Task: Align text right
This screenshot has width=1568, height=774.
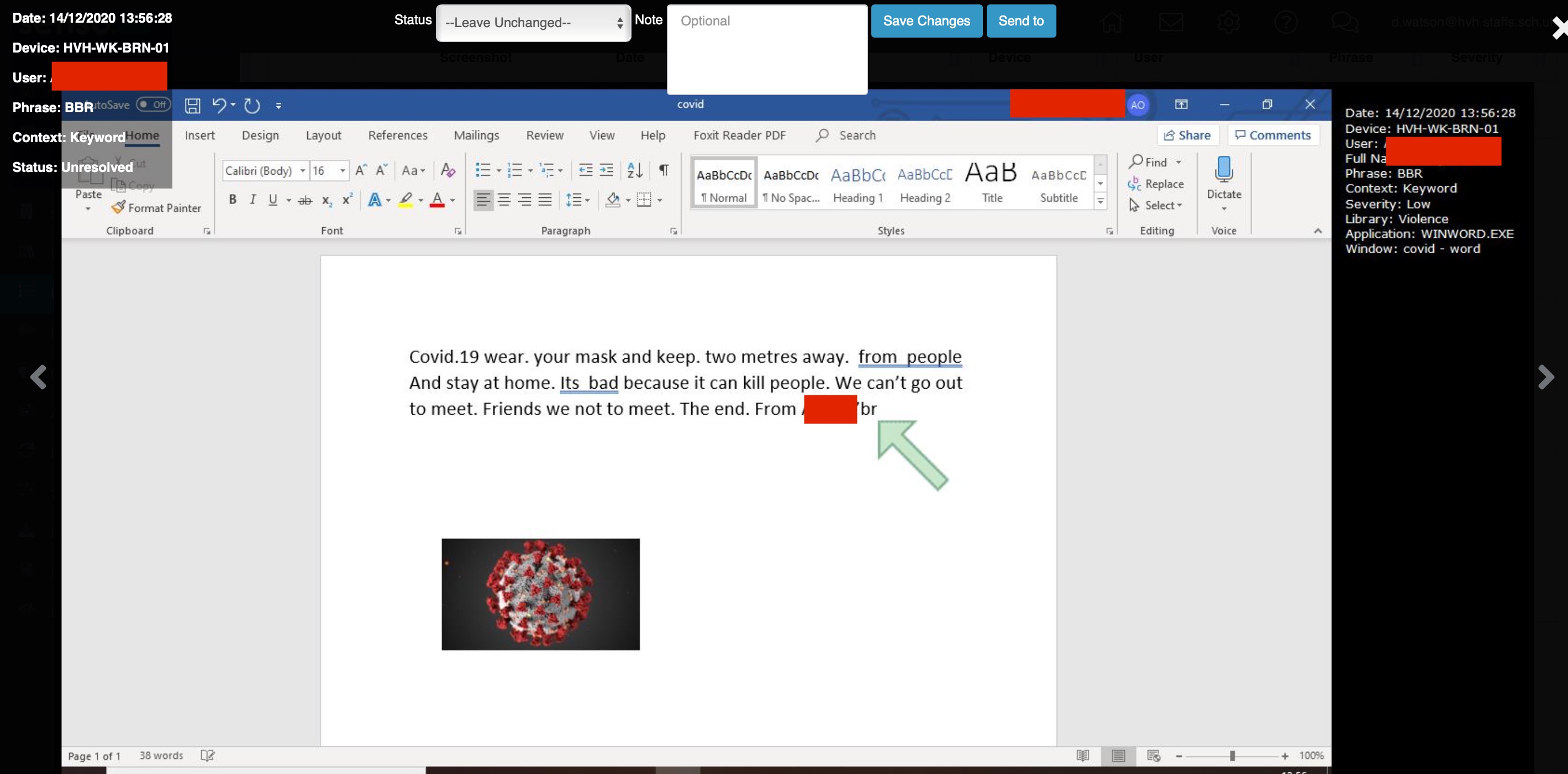Action: (x=525, y=199)
